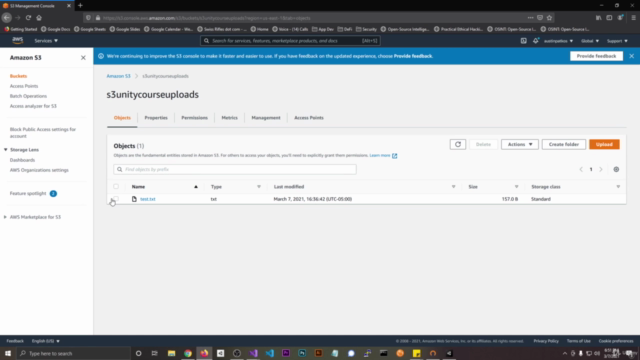The height and width of the screenshot is (360, 640).
Task: Expand AWS Marketplace for S3 section
Action: [5, 217]
